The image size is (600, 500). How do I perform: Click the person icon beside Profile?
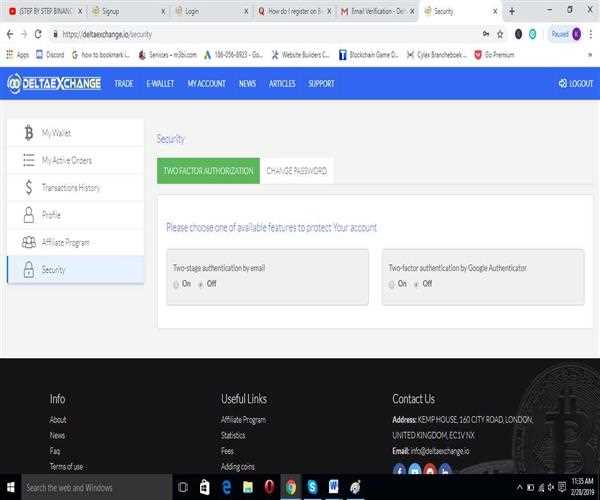click(x=28, y=215)
